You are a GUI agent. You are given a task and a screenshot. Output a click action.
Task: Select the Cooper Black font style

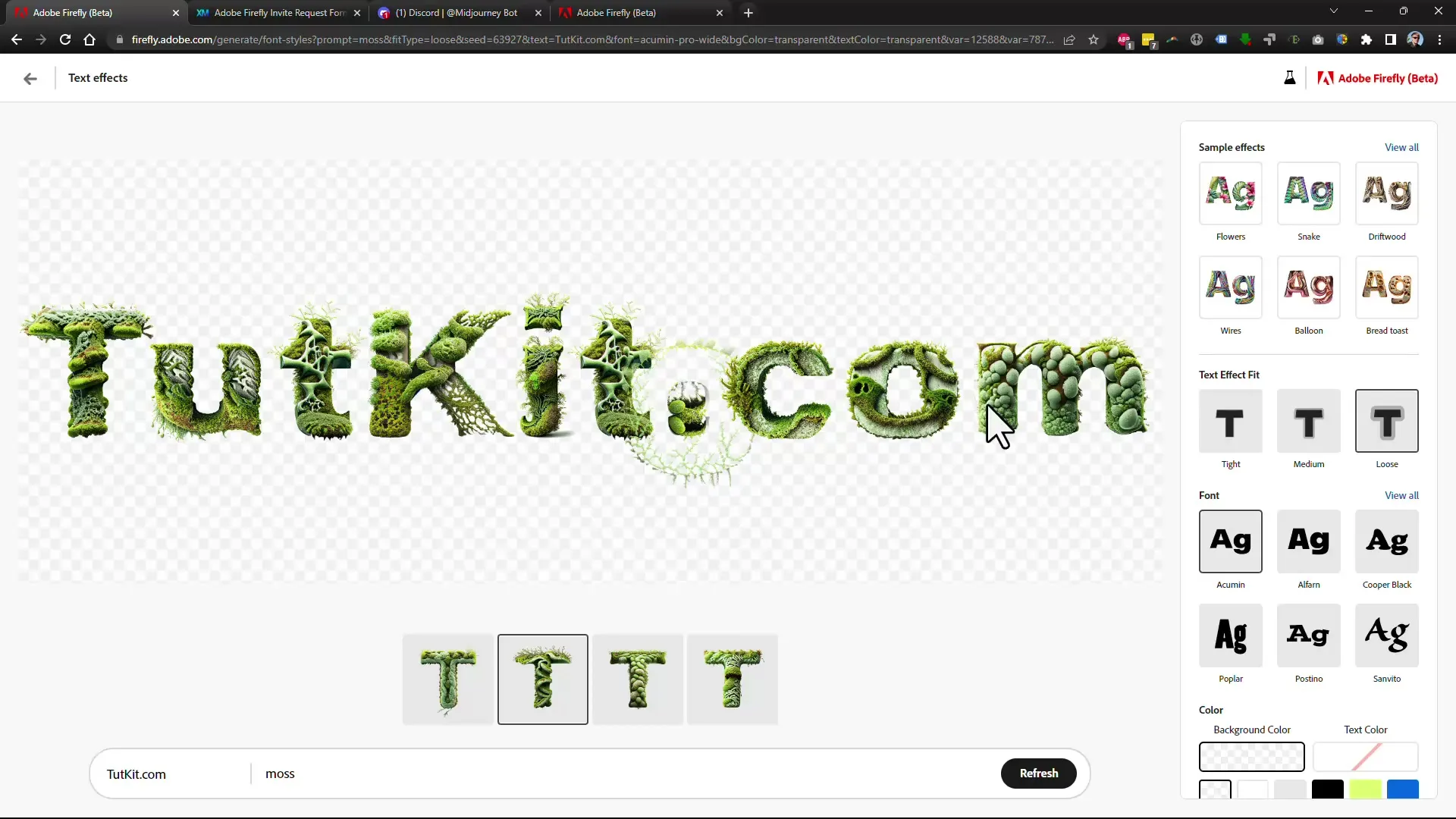pyautogui.click(x=1387, y=541)
